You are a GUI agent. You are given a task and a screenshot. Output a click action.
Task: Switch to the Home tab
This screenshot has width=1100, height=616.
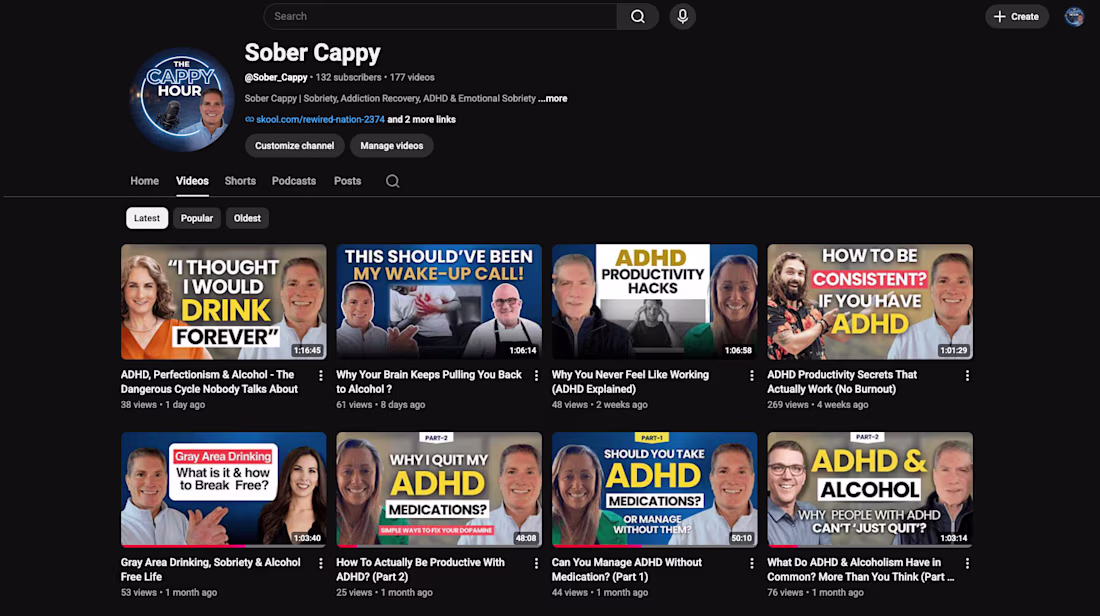coord(145,181)
